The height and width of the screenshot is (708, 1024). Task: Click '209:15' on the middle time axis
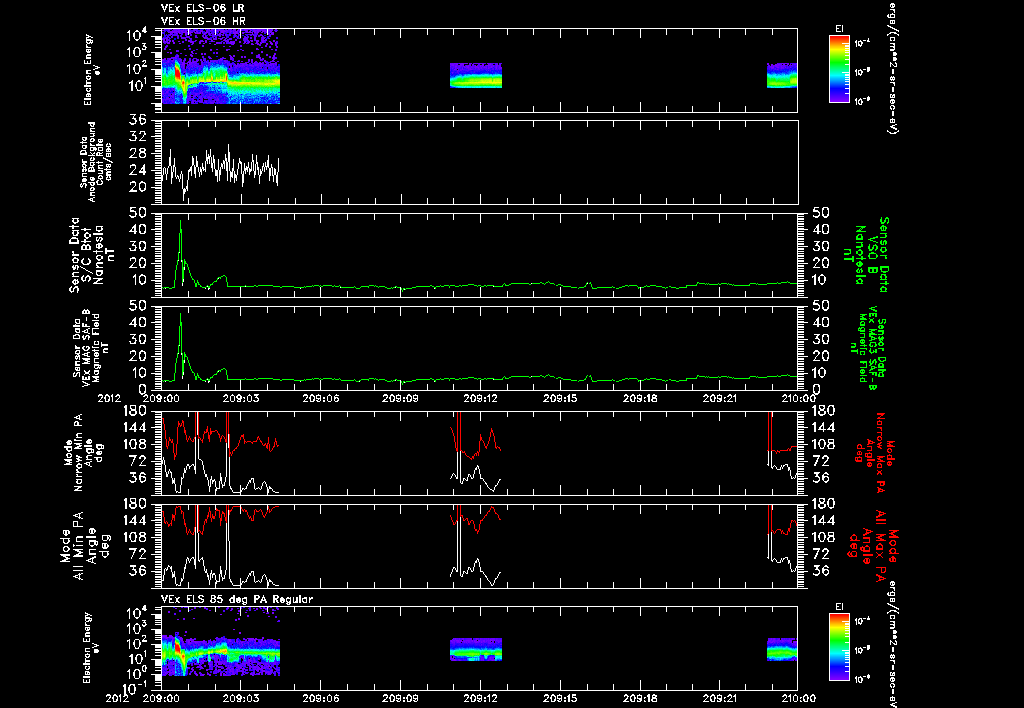(x=560, y=398)
